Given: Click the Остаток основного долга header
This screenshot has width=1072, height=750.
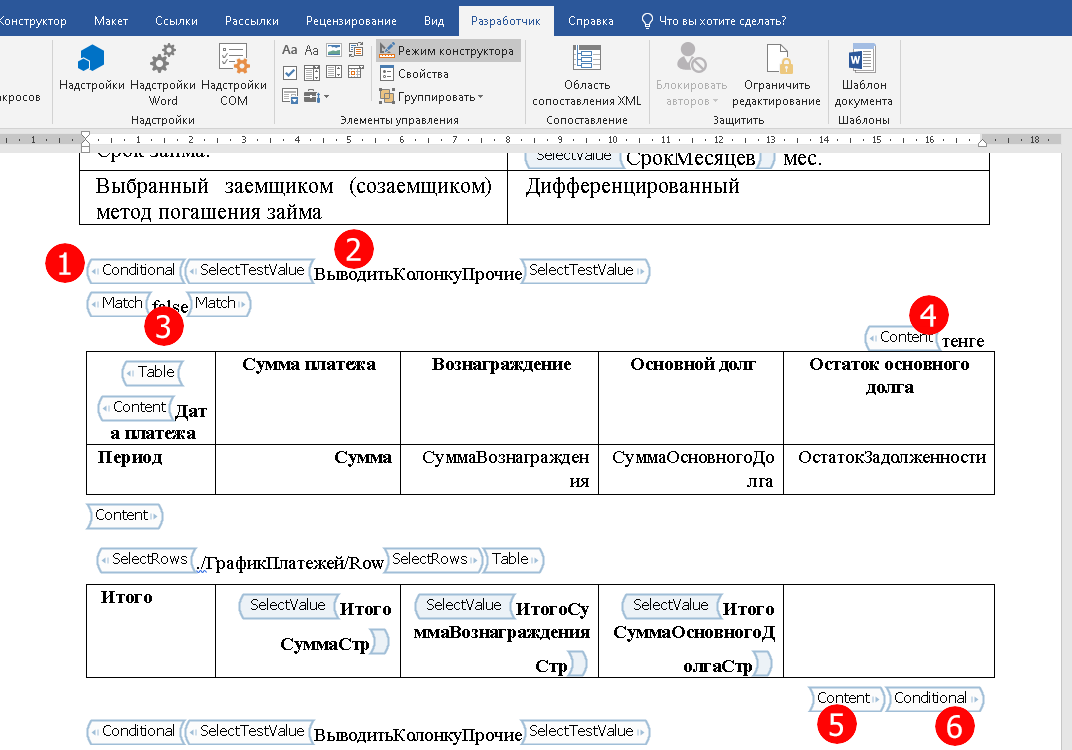Looking at the screenshot, I should [x=889, y=375].
